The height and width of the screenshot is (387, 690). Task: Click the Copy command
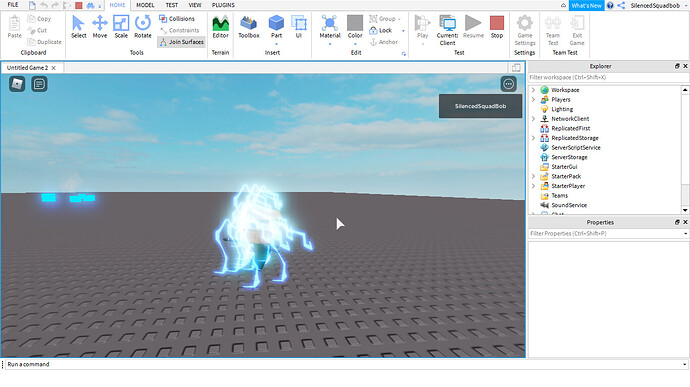click(x=39, y=19)
